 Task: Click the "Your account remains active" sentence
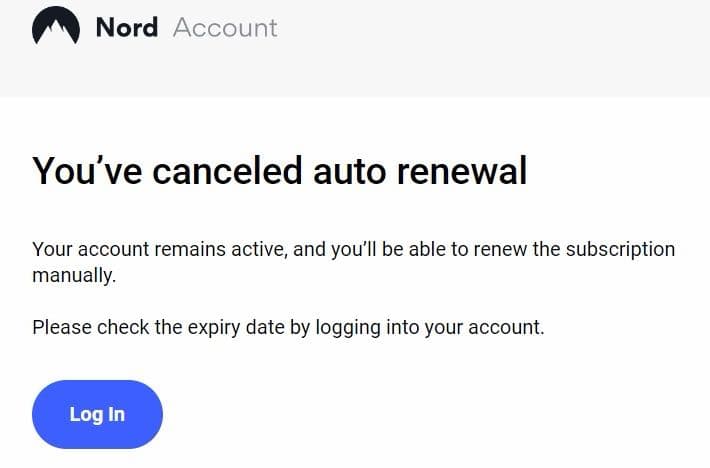pos(354,262)
